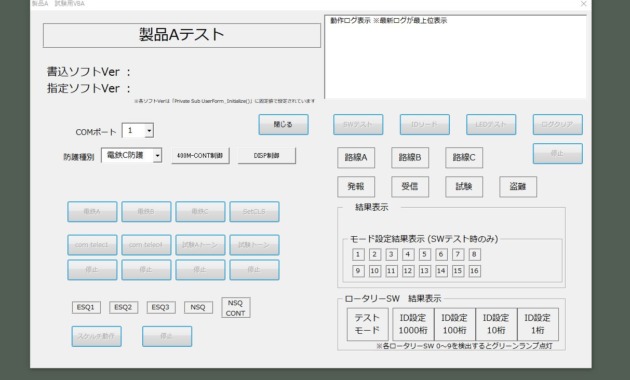Image resolution: width=630 pixels, height=380 pixels.
Task: Click the mode indicator box numbered 16
Action: [x=474, y=271]
